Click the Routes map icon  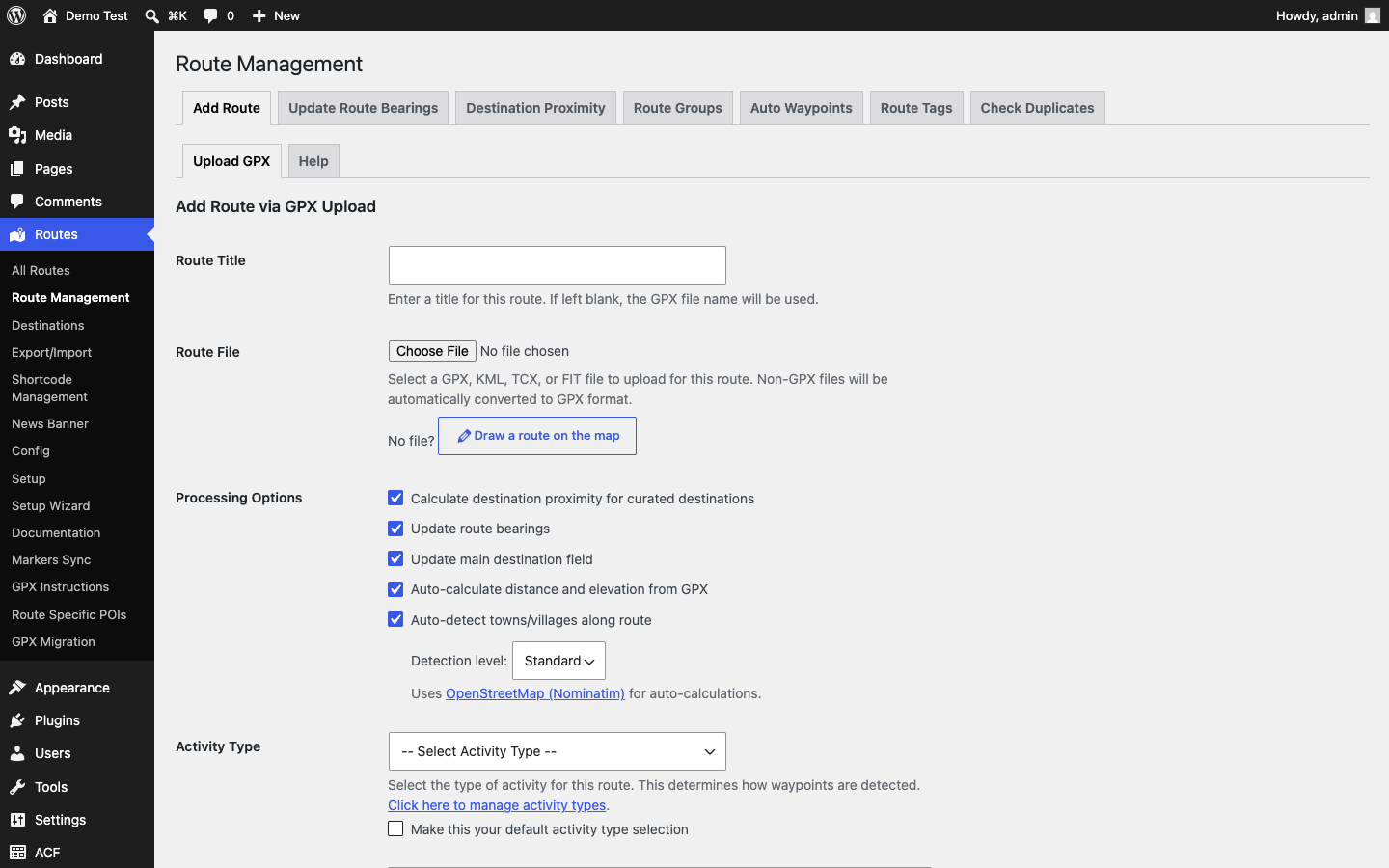coord(17,234)
